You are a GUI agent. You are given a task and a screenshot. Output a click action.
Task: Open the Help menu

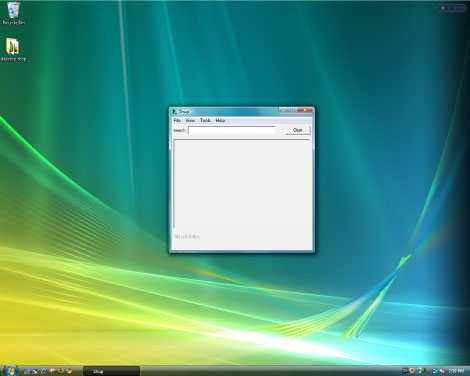coord(220,120)
